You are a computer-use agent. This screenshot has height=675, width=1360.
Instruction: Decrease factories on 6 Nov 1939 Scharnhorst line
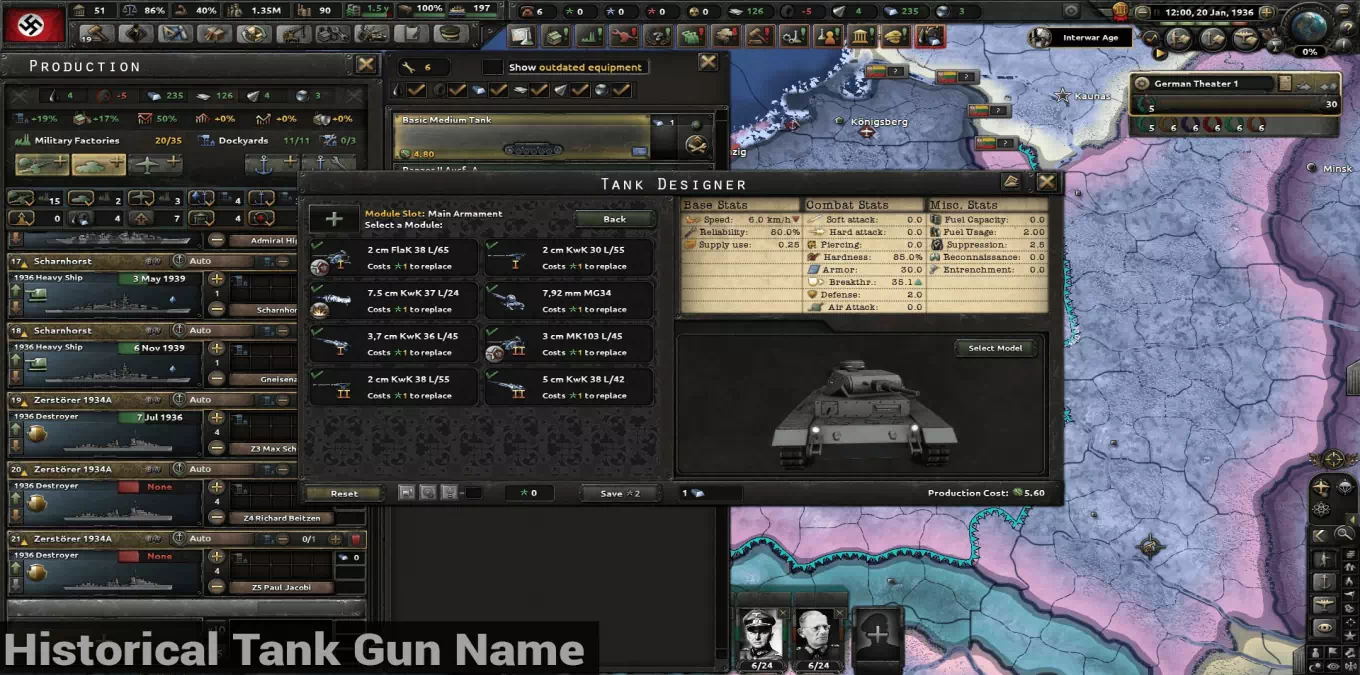click(216, 379)
